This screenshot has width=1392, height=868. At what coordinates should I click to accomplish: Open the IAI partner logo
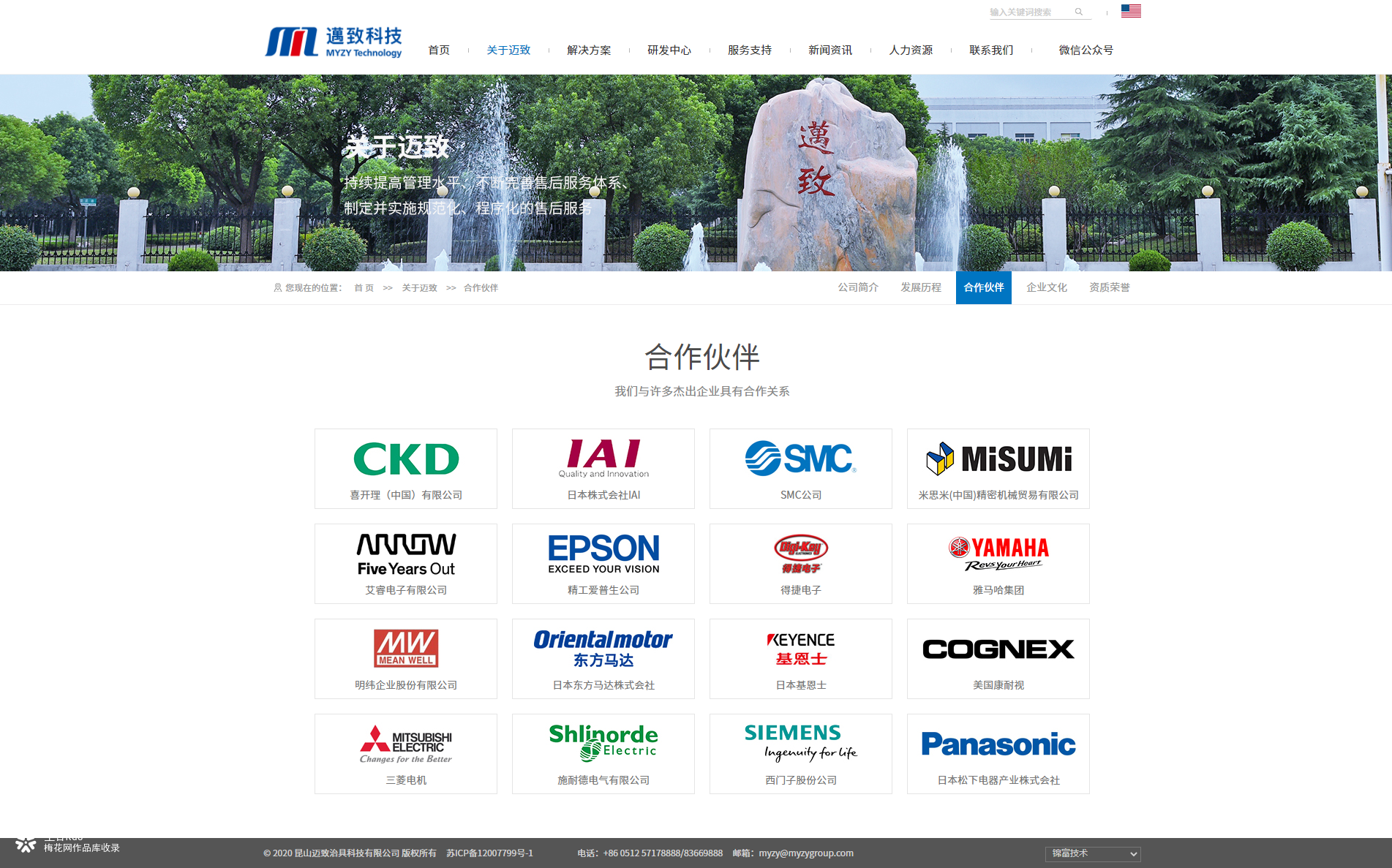coord(603,458)
